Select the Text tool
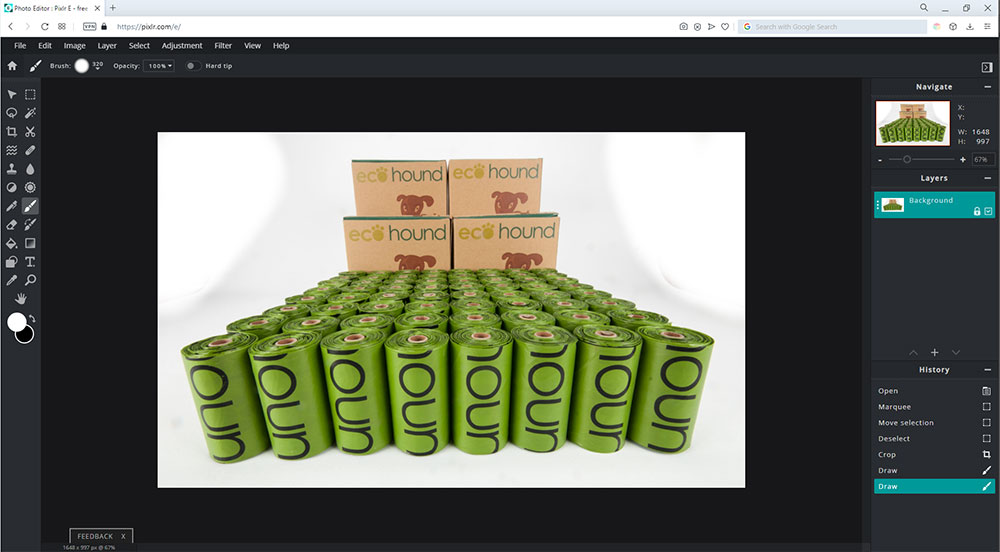The height and width of the screenshot is (552, 1000). point(30,262)
